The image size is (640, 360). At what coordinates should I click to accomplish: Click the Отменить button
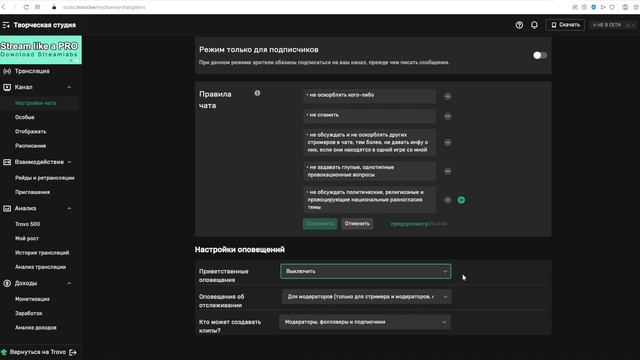click(357, 224)
